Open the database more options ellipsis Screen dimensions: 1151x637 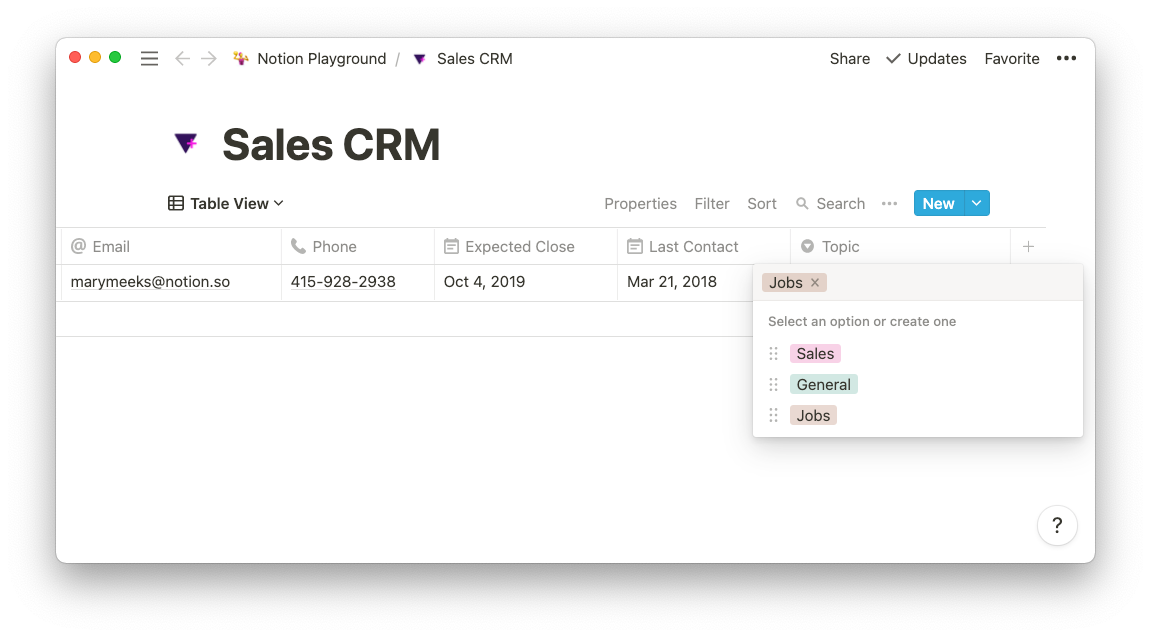tap(890, 203)
